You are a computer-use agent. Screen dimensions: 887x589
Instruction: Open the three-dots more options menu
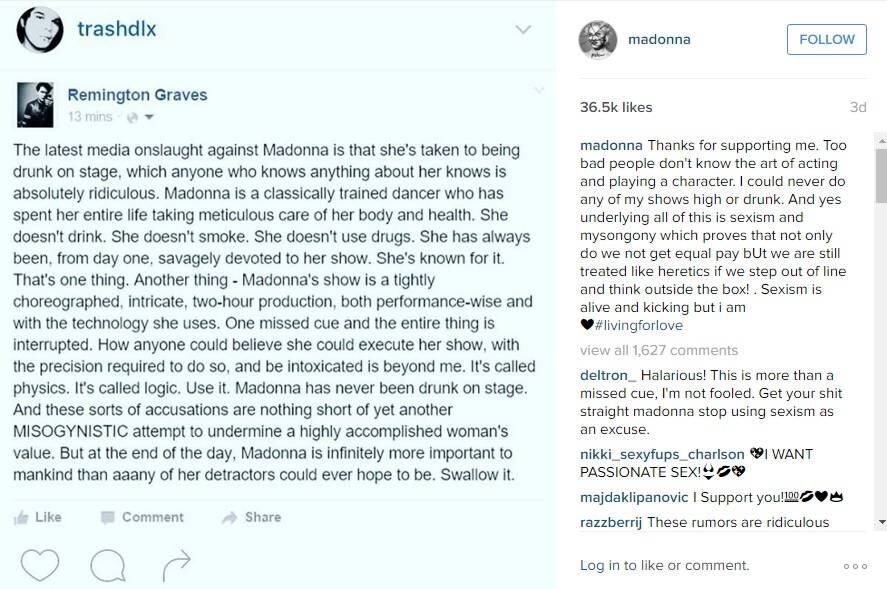[x=855, y=566]
